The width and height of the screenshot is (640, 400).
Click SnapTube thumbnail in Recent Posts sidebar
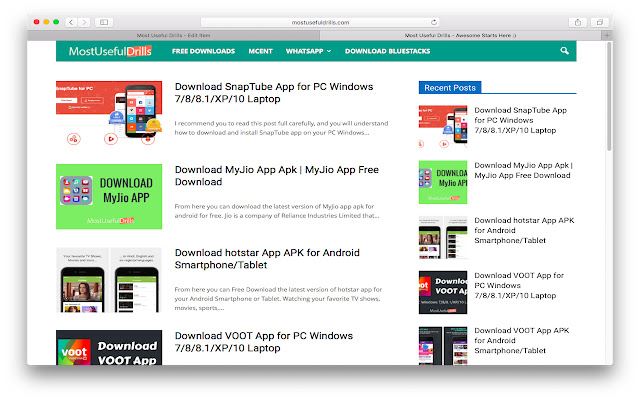(x=443, y=127)
